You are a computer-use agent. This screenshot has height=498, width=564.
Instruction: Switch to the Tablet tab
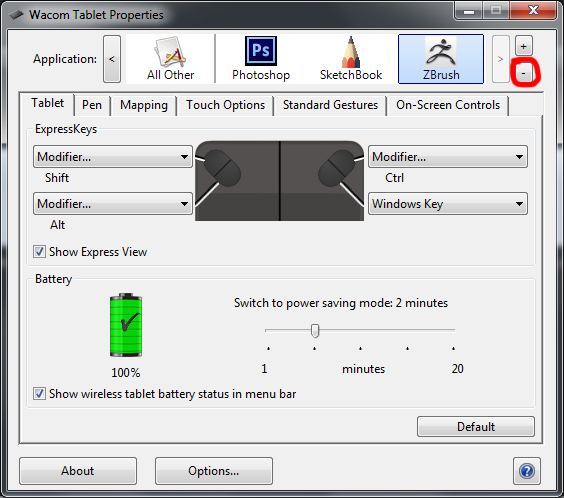point(47,104)
